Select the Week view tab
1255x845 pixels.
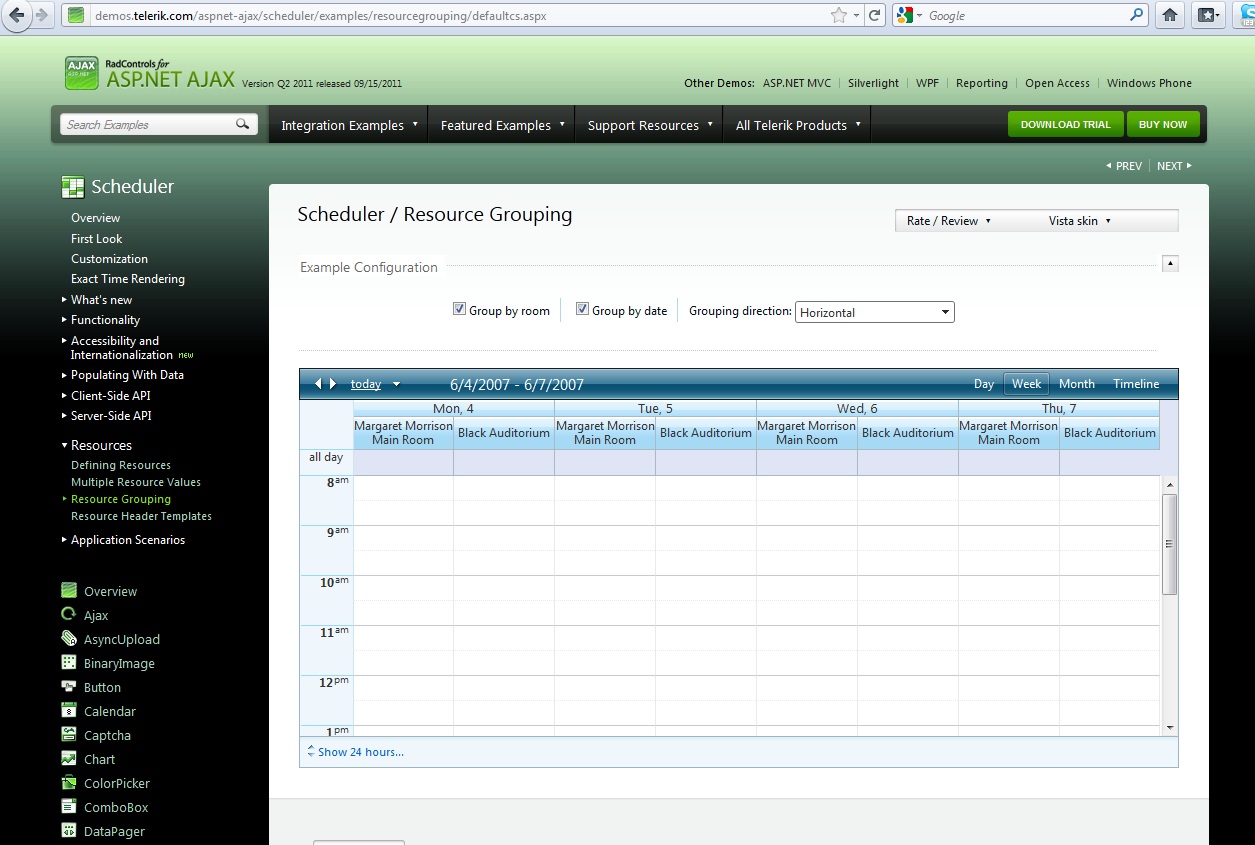1027,384
